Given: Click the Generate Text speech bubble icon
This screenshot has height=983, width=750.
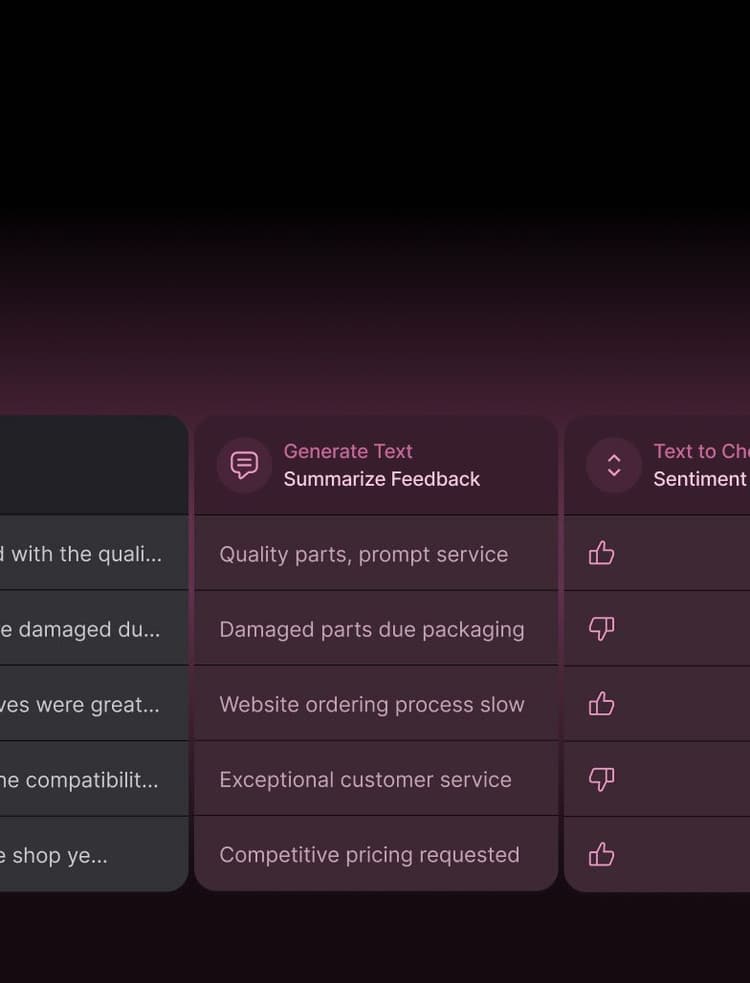Looking at the screenshot, I should [244, 465].
